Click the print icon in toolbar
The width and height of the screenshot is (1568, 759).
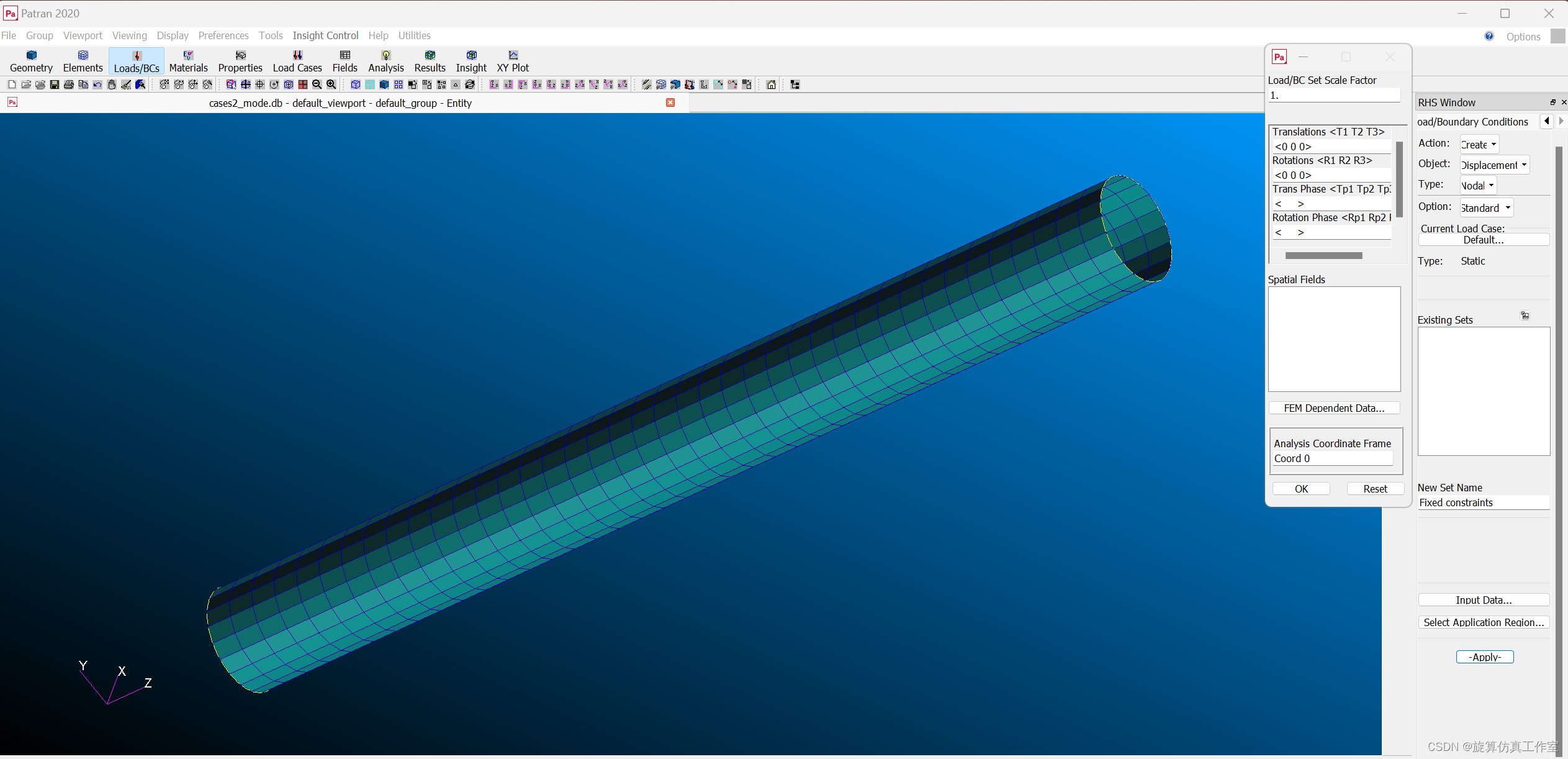(x=69, y=84)
